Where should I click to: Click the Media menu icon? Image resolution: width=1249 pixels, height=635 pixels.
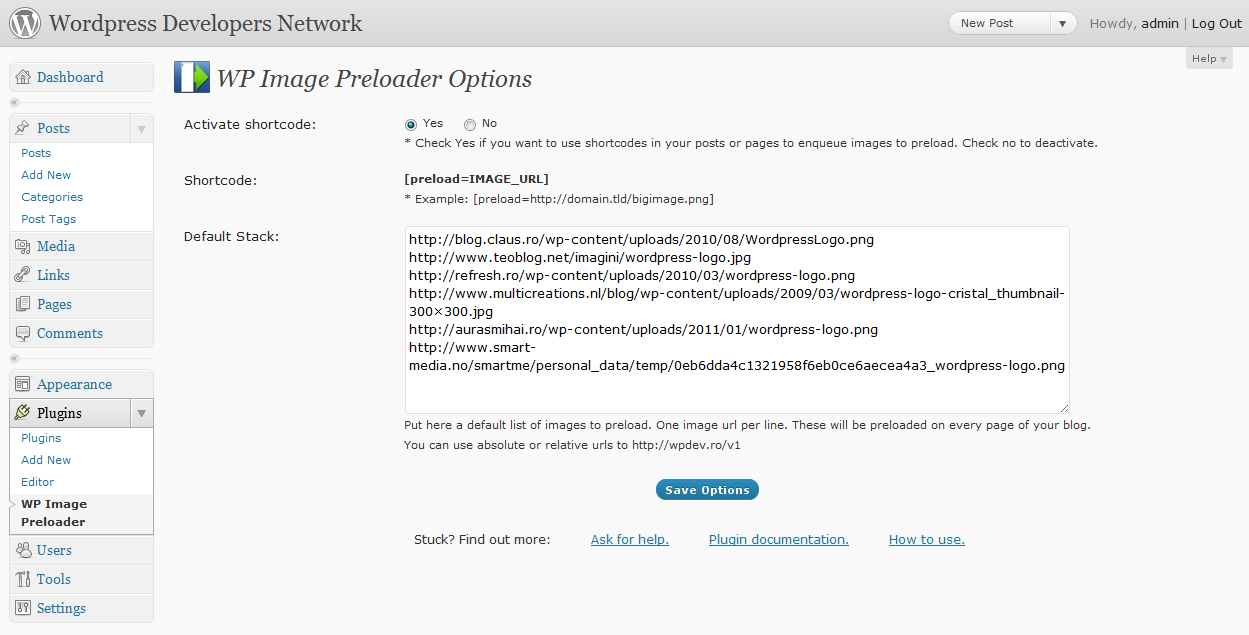click(23, 246)
